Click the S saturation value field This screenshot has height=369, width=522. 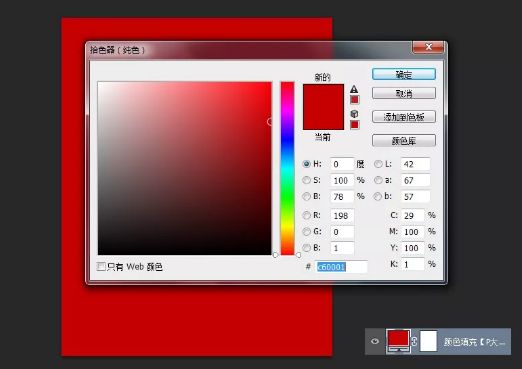point(342,180)
